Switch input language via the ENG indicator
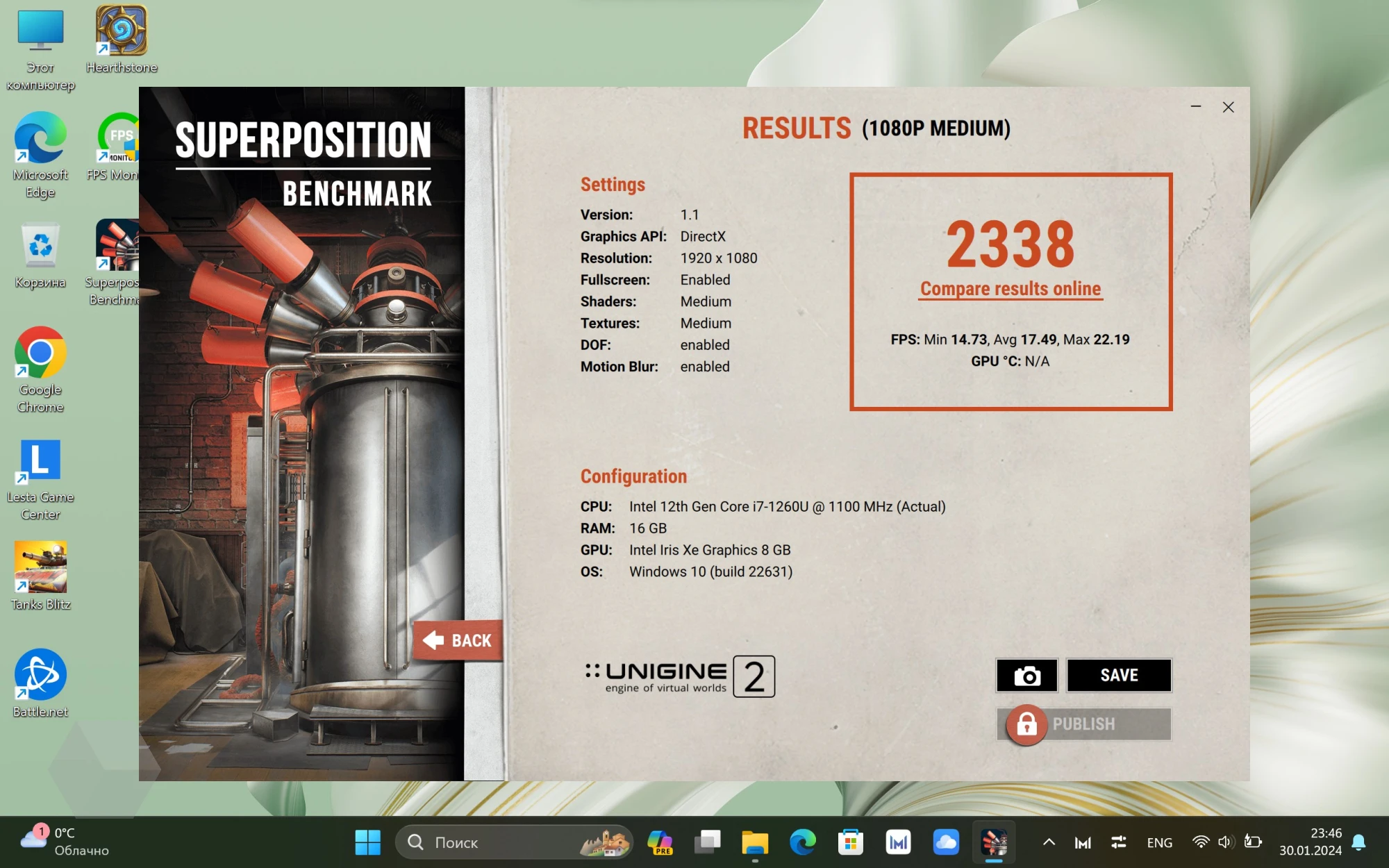The image size is (1389, 868). (x=1159, y=842)
